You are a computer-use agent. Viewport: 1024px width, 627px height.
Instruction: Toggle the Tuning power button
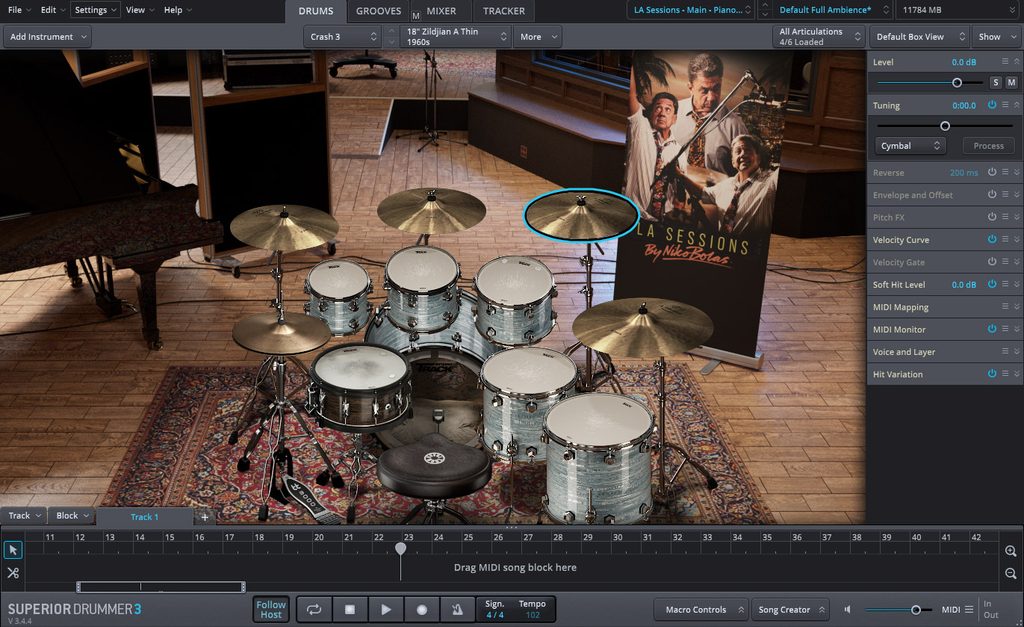click(992, 104)
